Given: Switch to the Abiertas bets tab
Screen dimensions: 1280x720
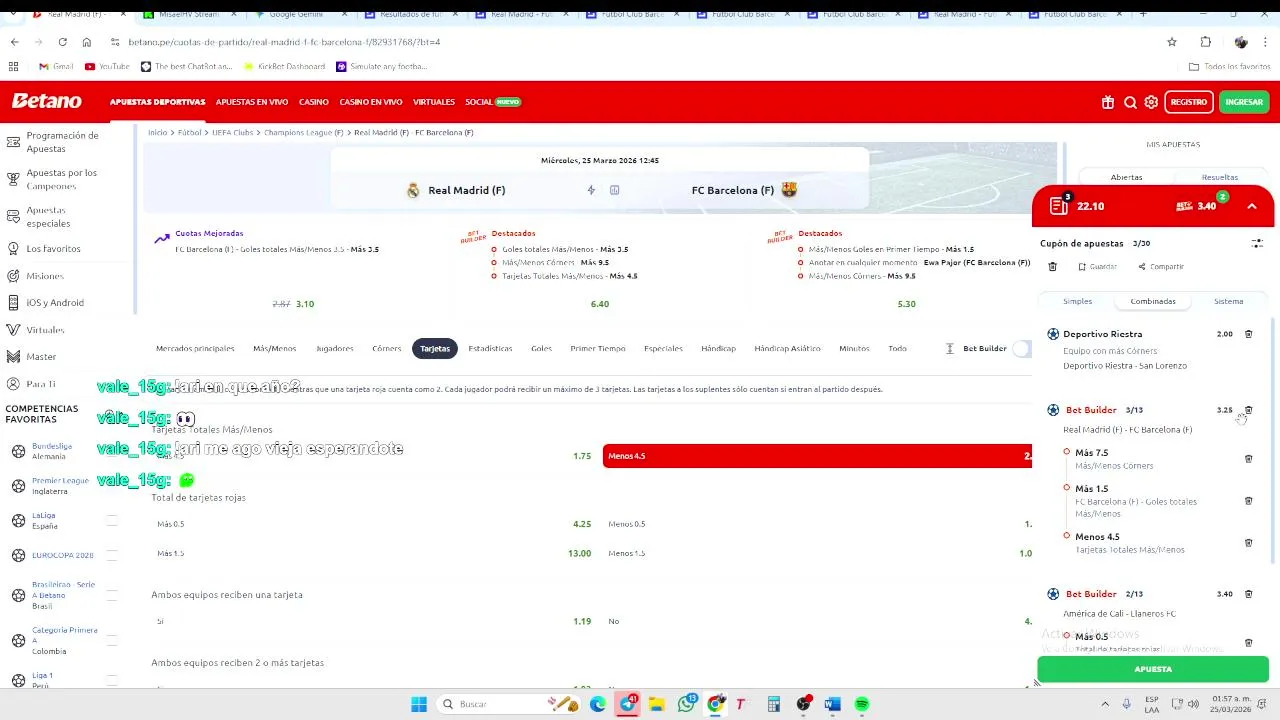Looking at the screenshot, I should (1126, 177).
